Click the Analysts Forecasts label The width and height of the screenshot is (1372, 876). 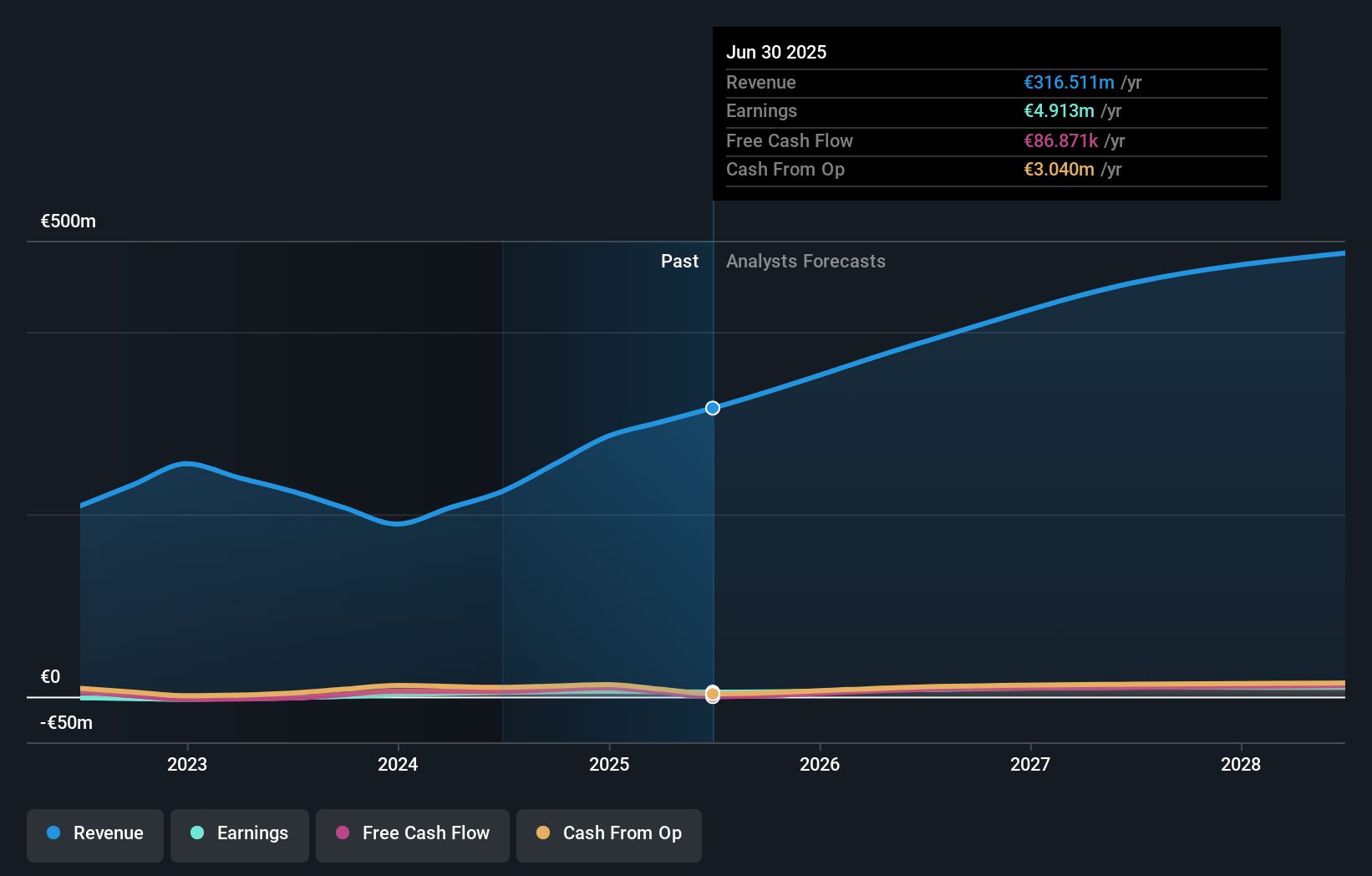pyautogui.click(x=805, y=262)
